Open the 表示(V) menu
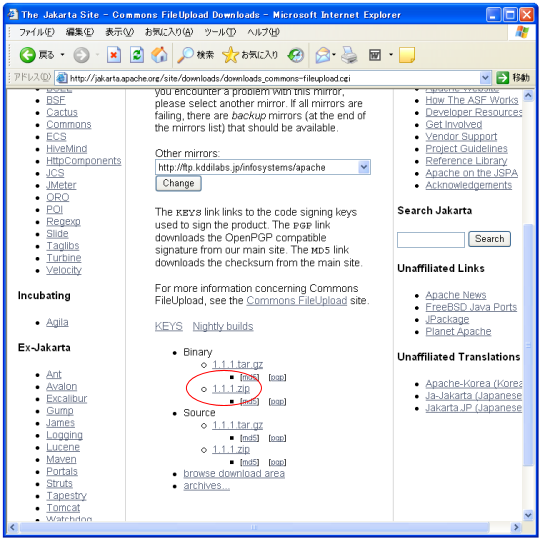 pyautogui.click(x=119, y=32)
